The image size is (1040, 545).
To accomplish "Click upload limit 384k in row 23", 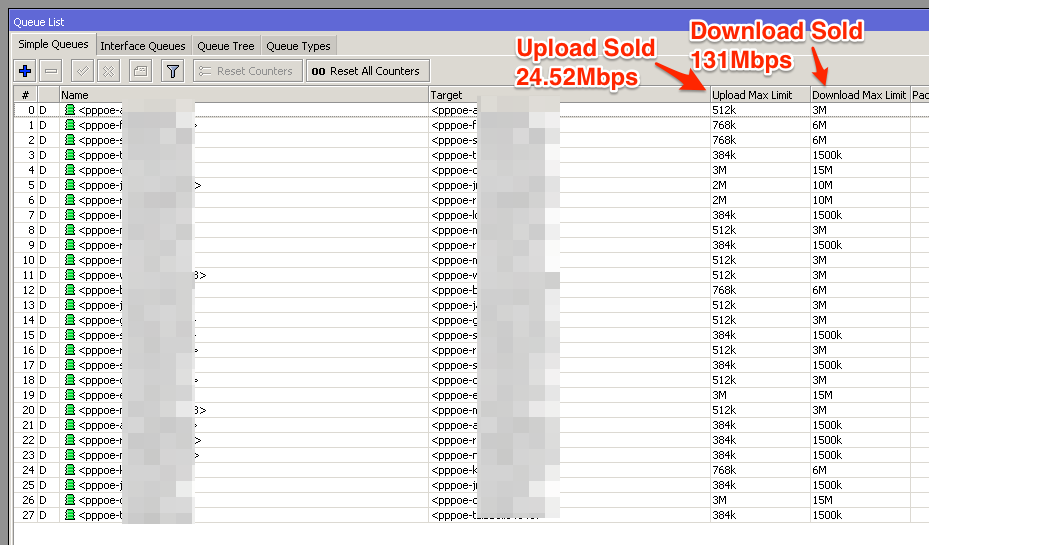I will click(724, 455).
